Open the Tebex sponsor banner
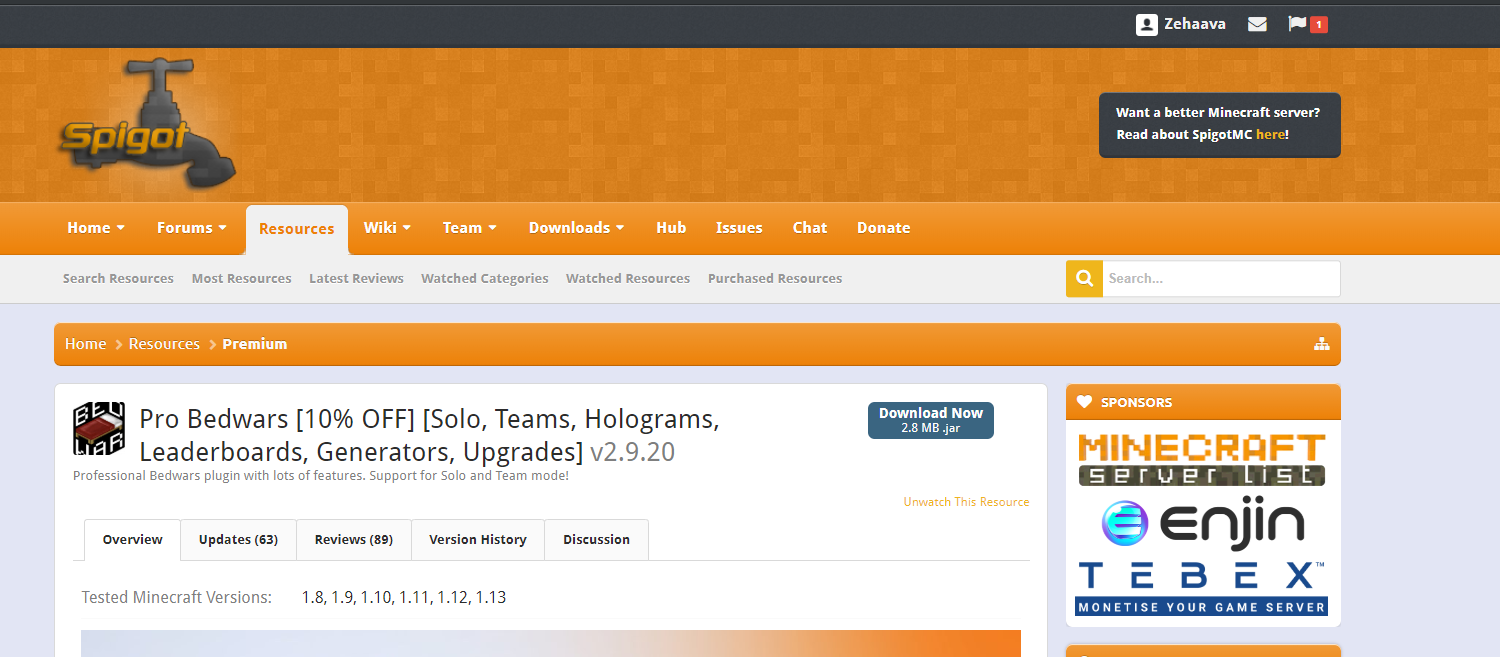 [1202, 587]
